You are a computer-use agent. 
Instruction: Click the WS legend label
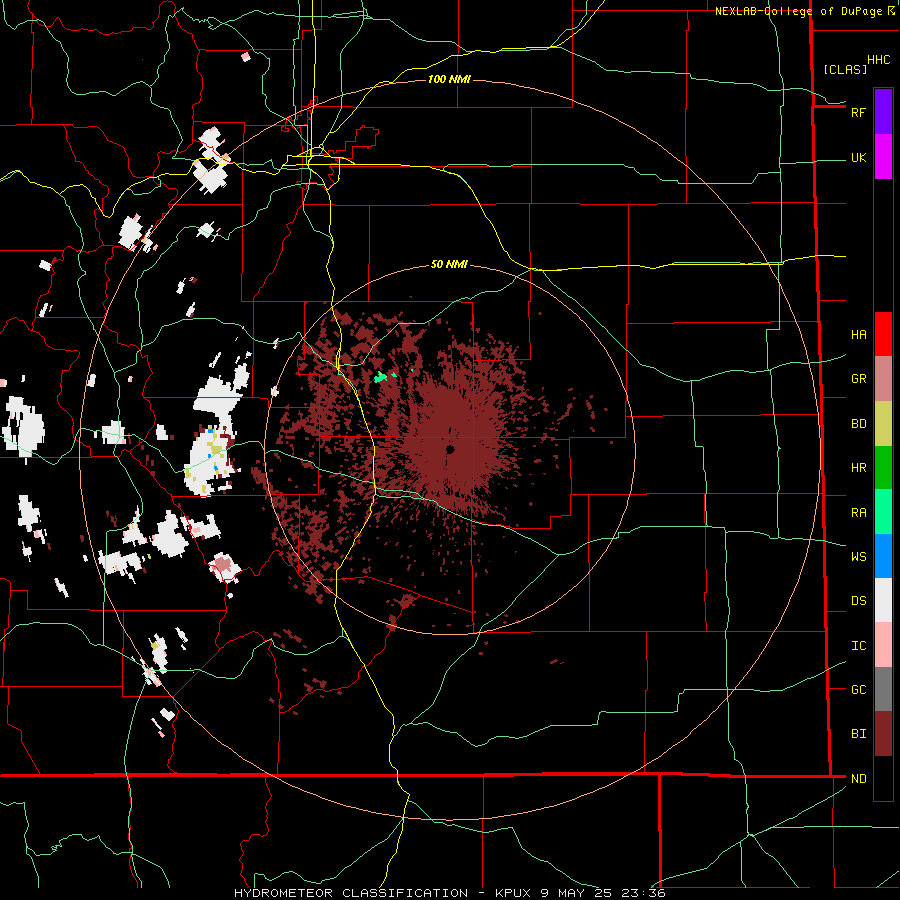click(x=858, y=557)
